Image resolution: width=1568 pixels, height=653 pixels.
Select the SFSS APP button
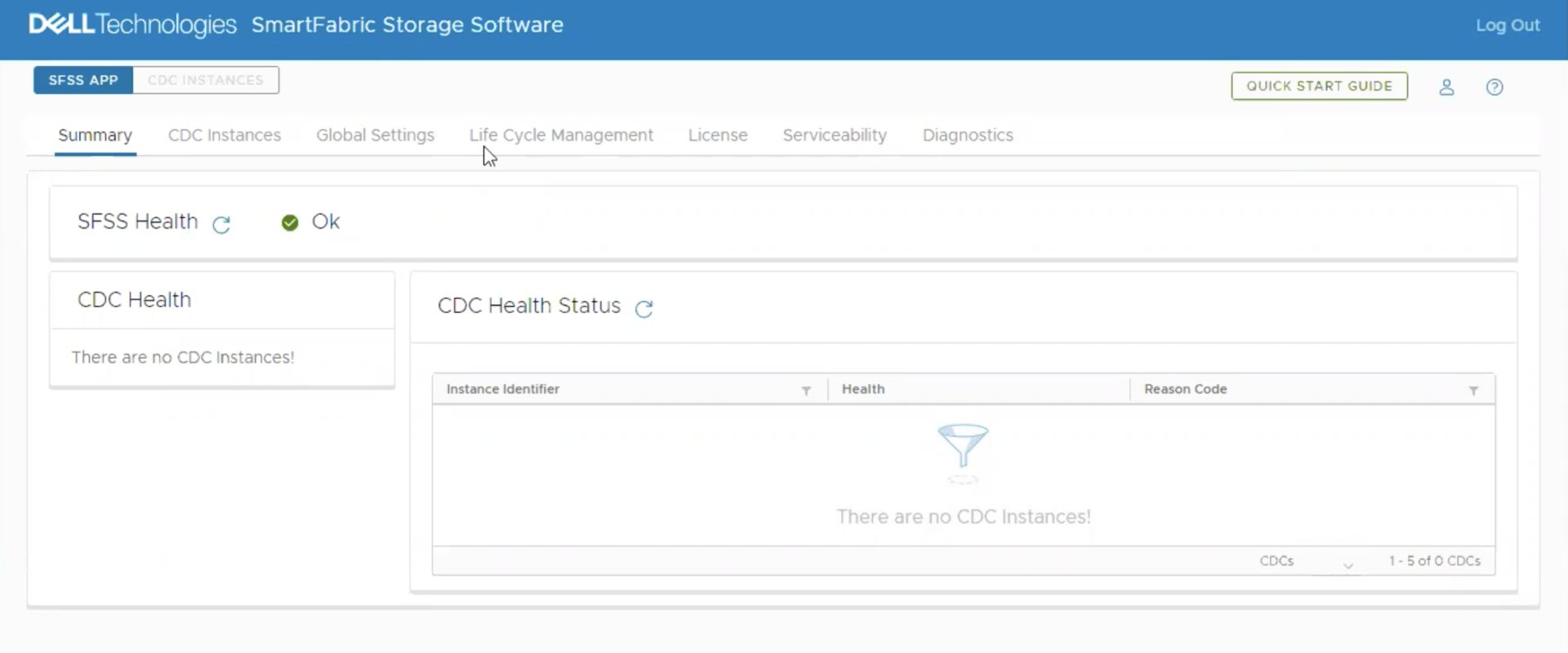[x=83, y=80]
